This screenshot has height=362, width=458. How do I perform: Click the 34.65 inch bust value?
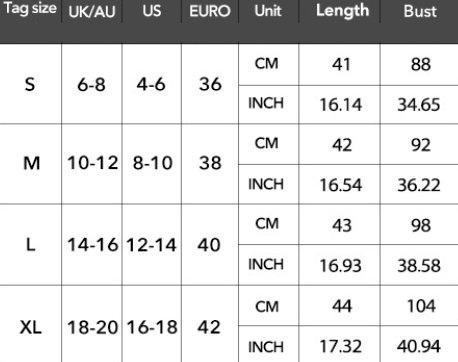[x=419, y=105]
